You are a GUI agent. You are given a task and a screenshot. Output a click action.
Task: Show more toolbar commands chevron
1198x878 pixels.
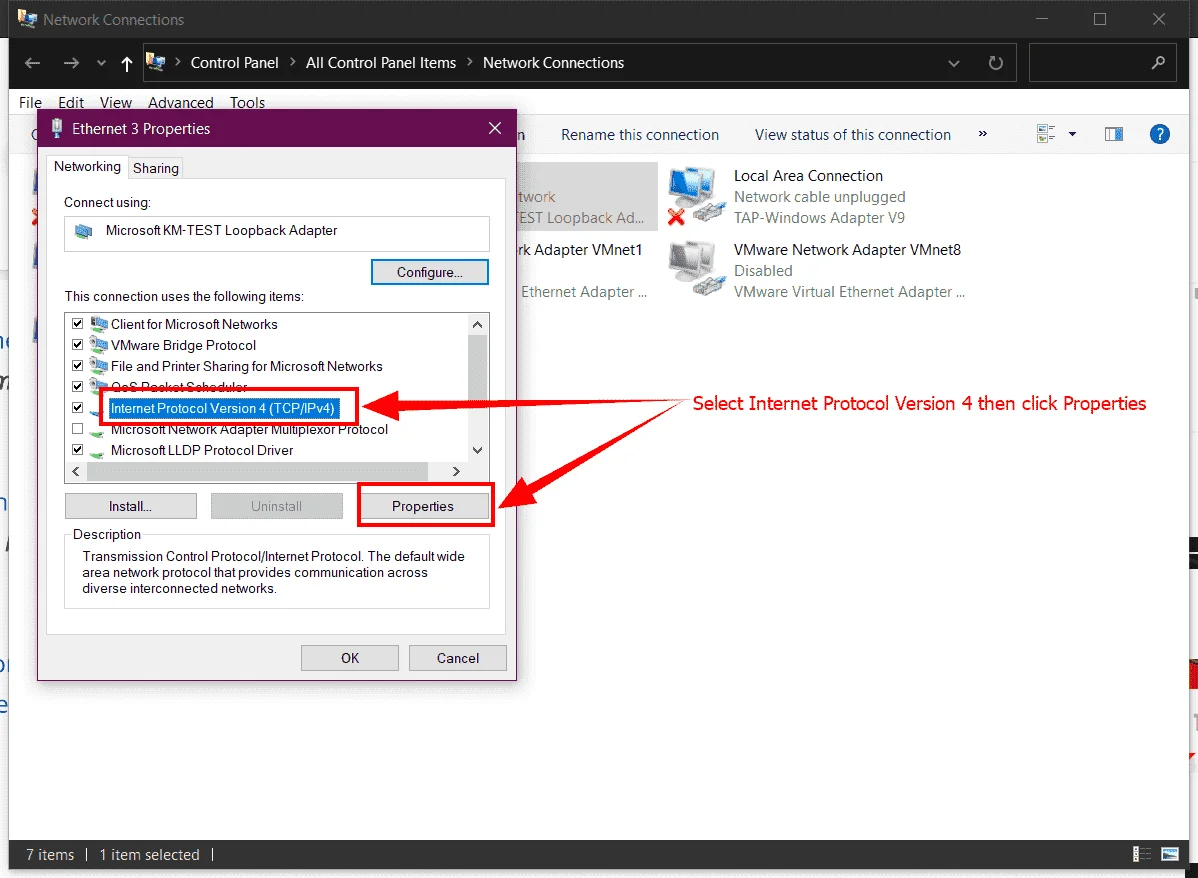coord(983,134)
